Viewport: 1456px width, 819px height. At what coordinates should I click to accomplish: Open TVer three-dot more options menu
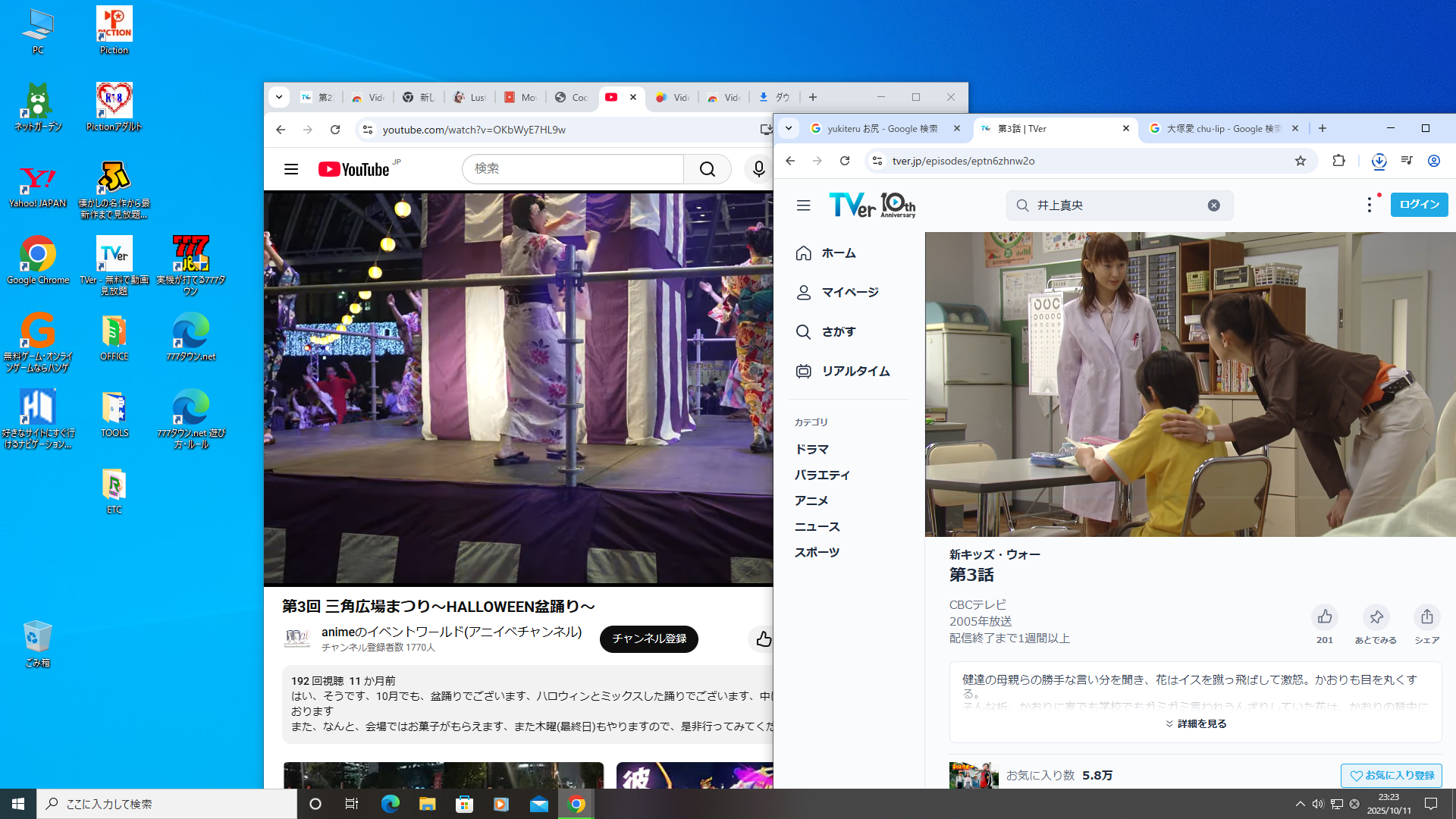(x=1369, y=205)
